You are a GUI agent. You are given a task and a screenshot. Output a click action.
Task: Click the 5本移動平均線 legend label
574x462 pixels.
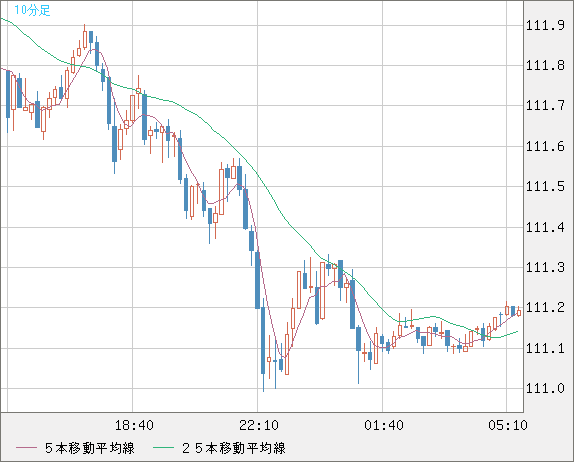click(x=90, y=448)
